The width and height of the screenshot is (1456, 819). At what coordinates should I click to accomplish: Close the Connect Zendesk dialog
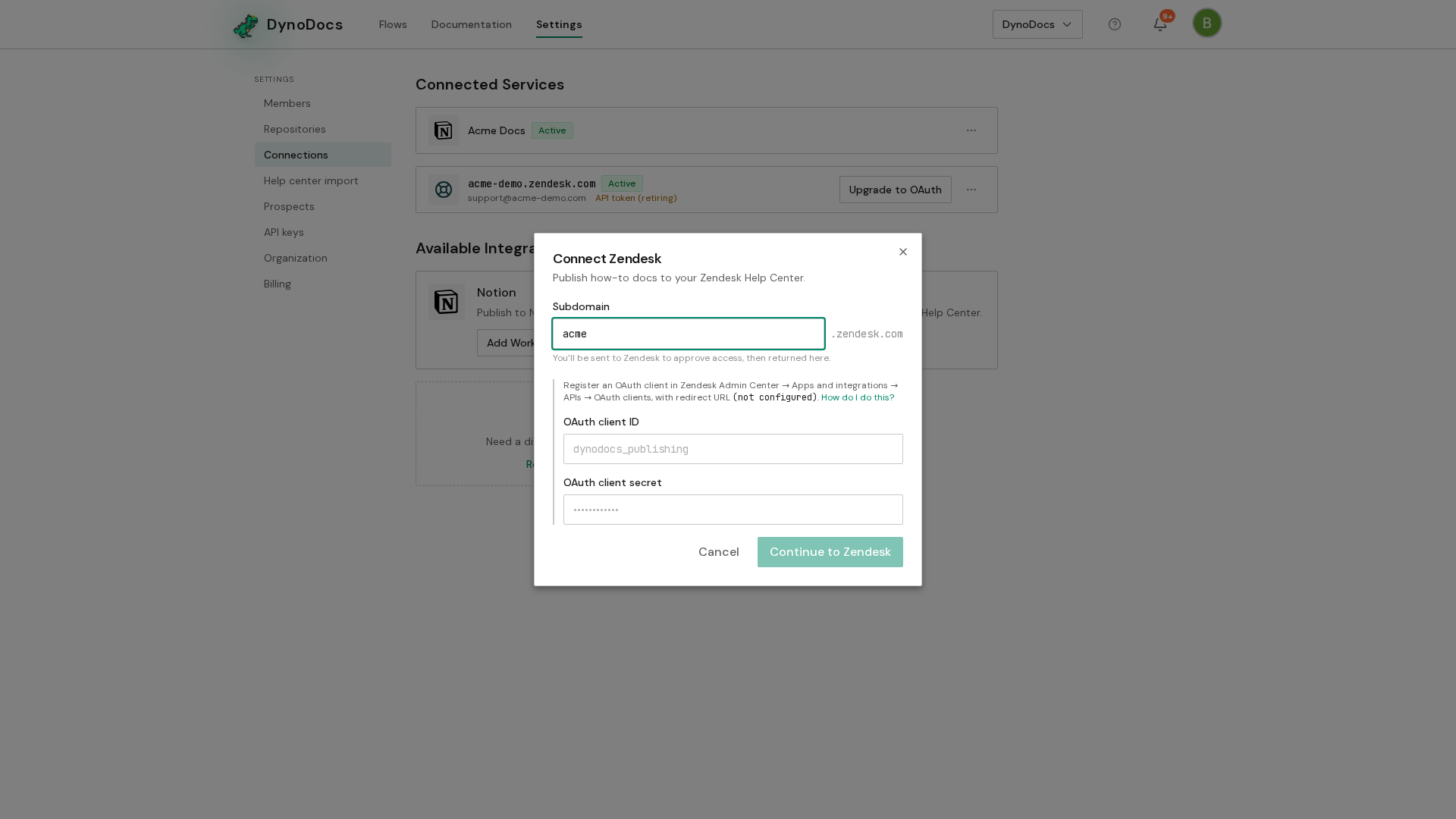[903, 252]
